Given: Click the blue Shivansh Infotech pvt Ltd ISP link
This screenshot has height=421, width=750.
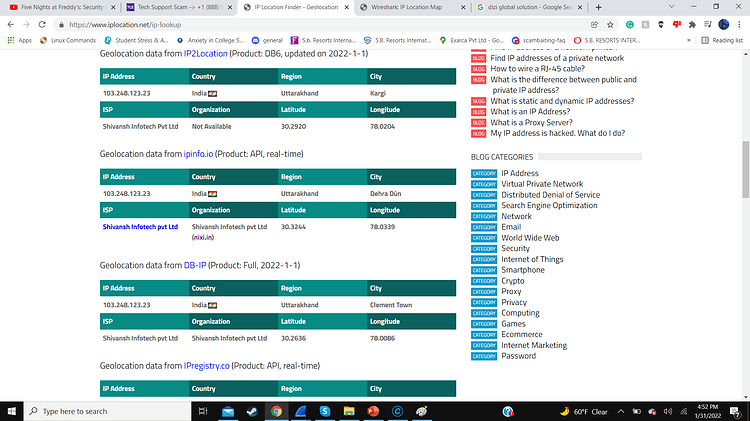Looking at the screenshot, I should (140, 227).
